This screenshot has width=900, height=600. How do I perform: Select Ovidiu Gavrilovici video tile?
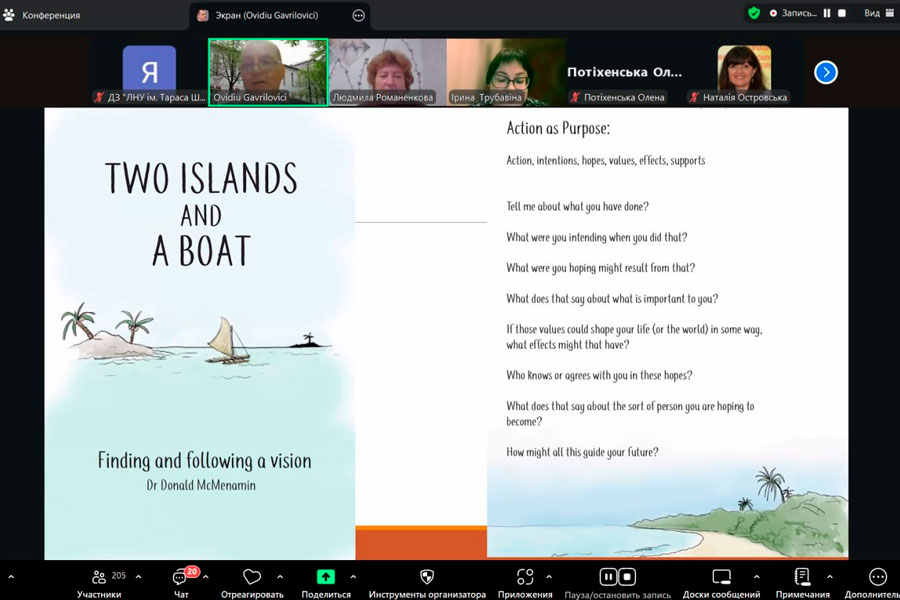click(268, 72)
